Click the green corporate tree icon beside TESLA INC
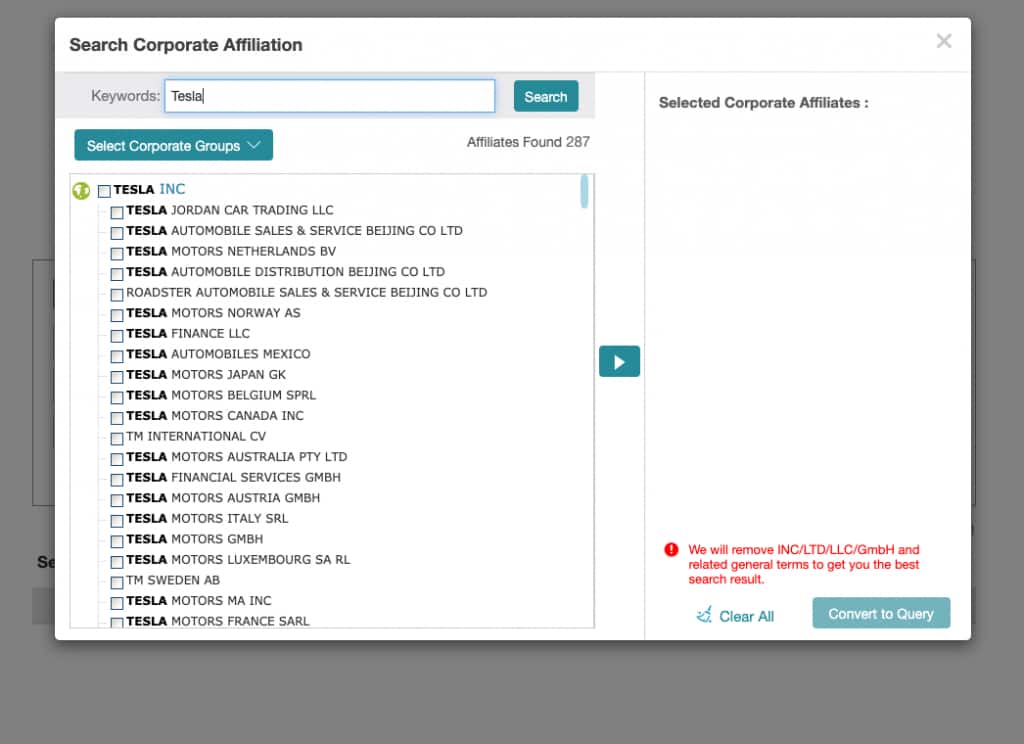This screenshot has height=744, width=1024. pos(81,191)
